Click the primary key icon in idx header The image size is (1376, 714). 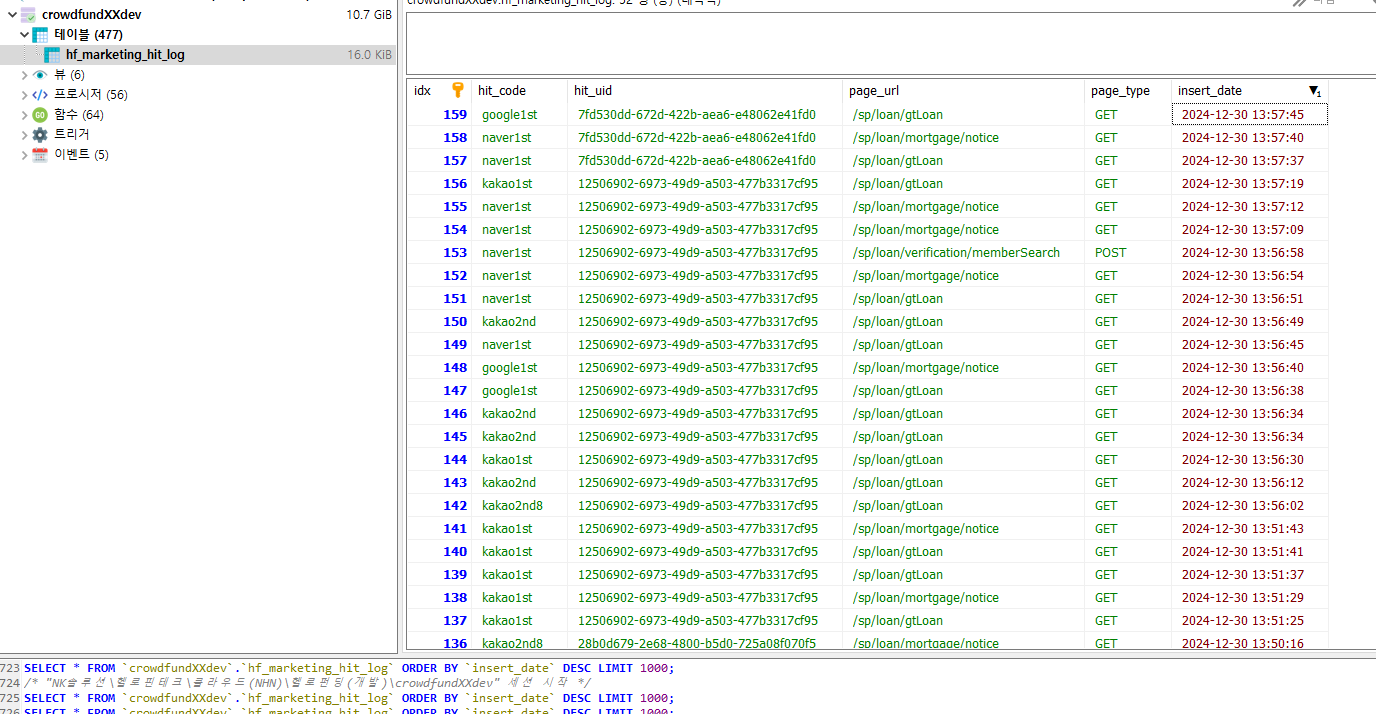pyautogui.click(x=458, y=90)
